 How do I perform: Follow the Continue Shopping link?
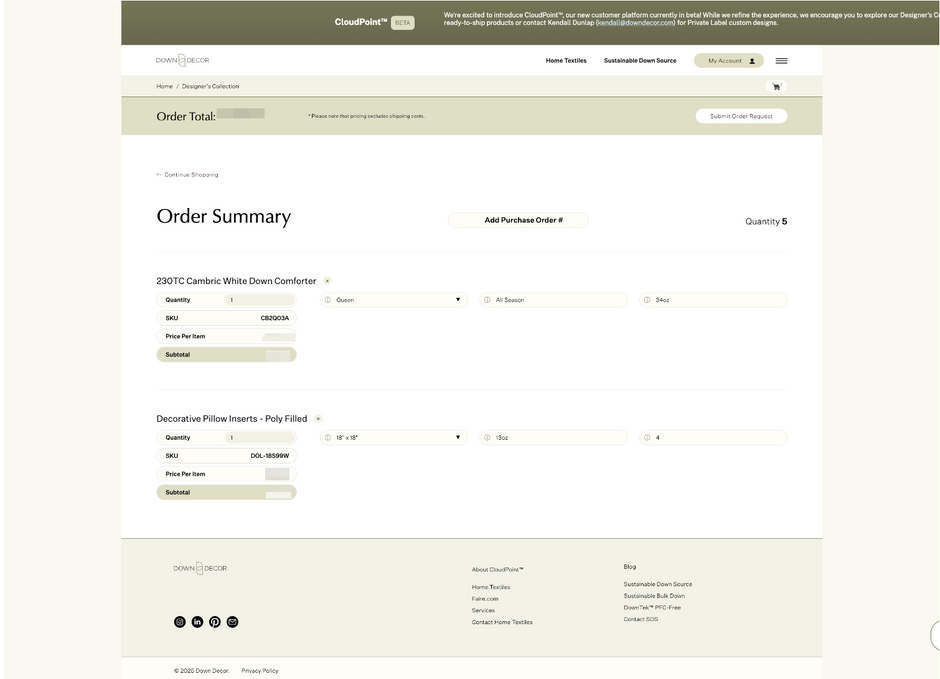tap(190, 175)
